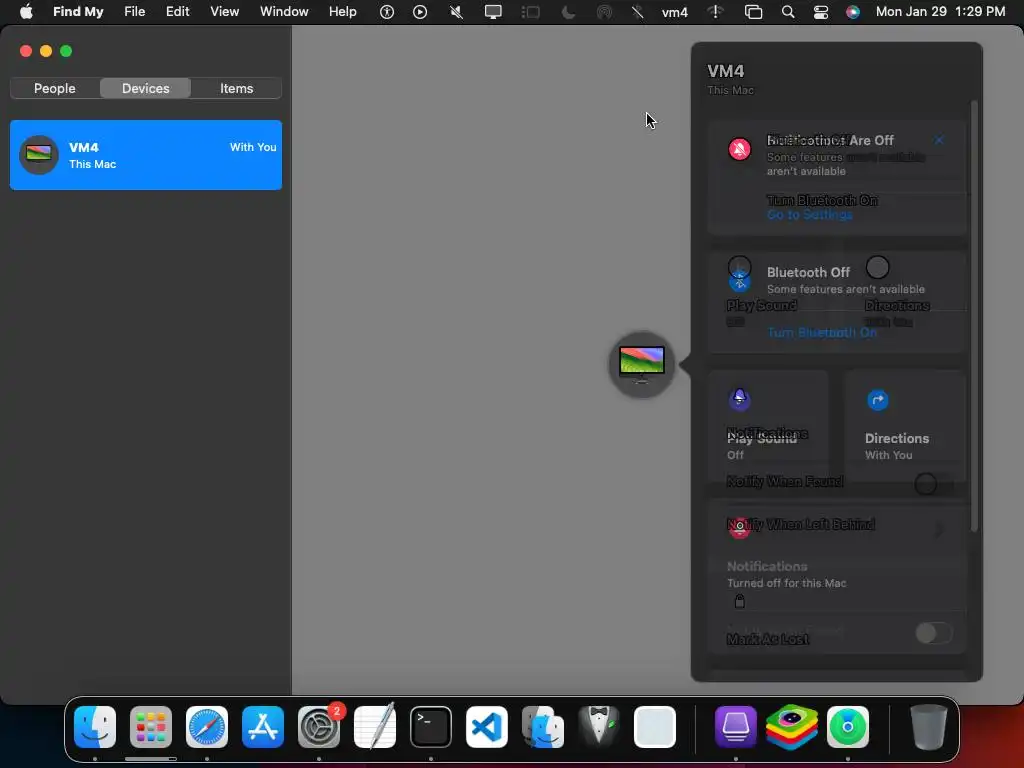Viewport: 1024px width, 768px height.
Task: Click the VM4 title in info panel
Action: [726, 71]
